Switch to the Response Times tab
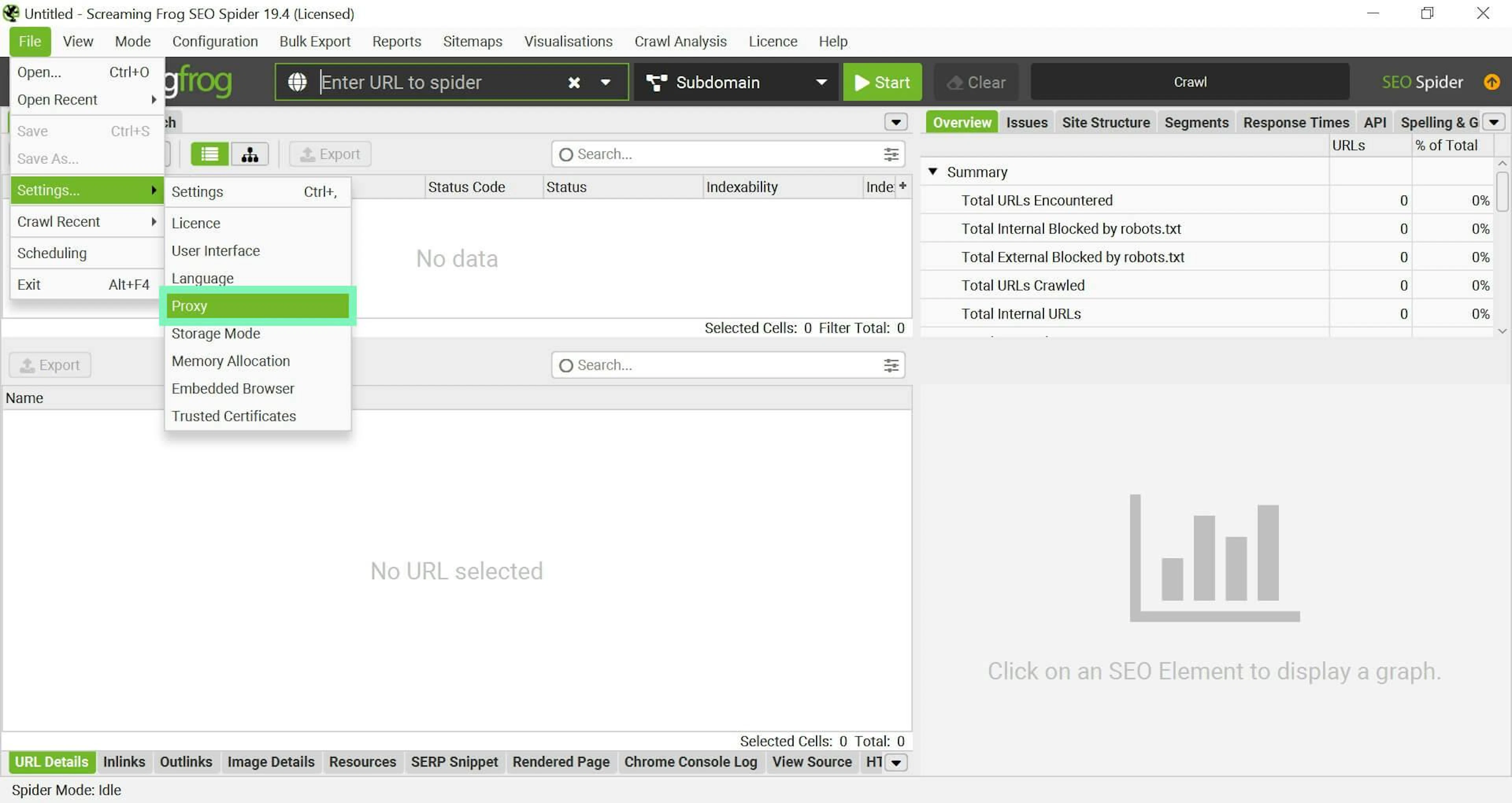This screenshot has width=1512, height=803. click(1296, 122)
